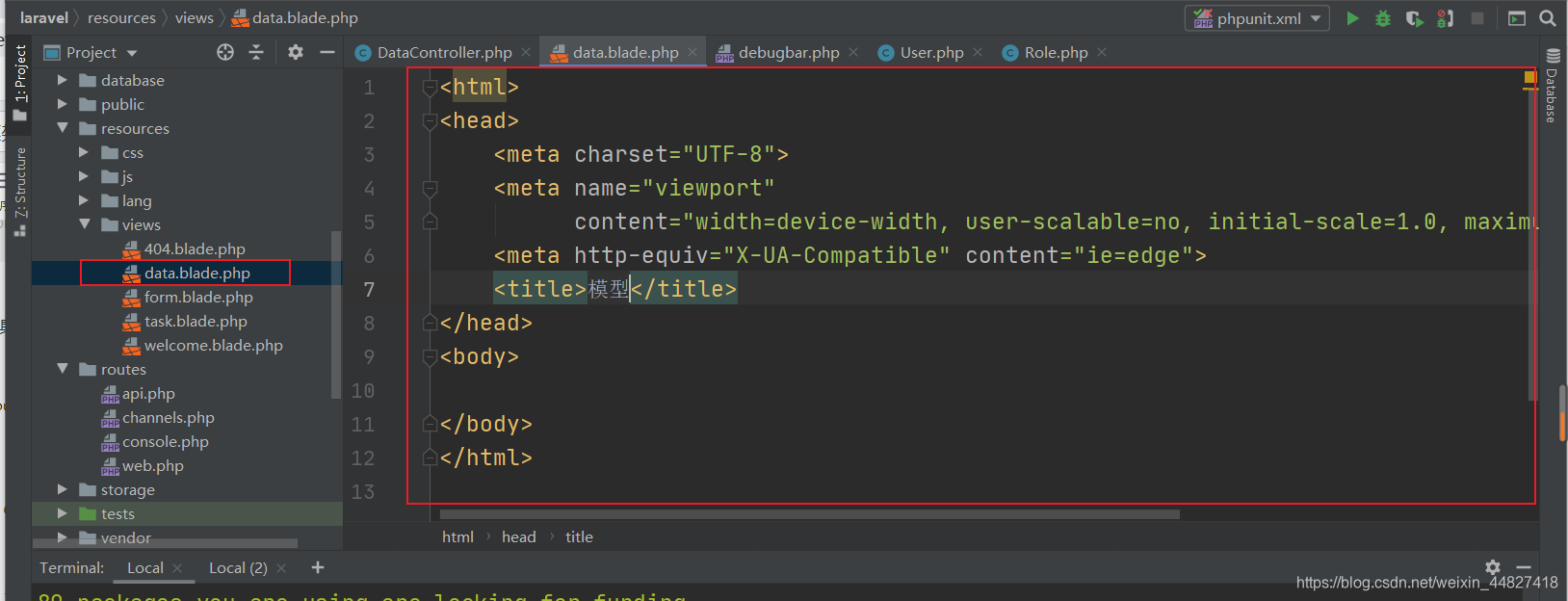Click the grey Stop square icon

[1477, 18]
